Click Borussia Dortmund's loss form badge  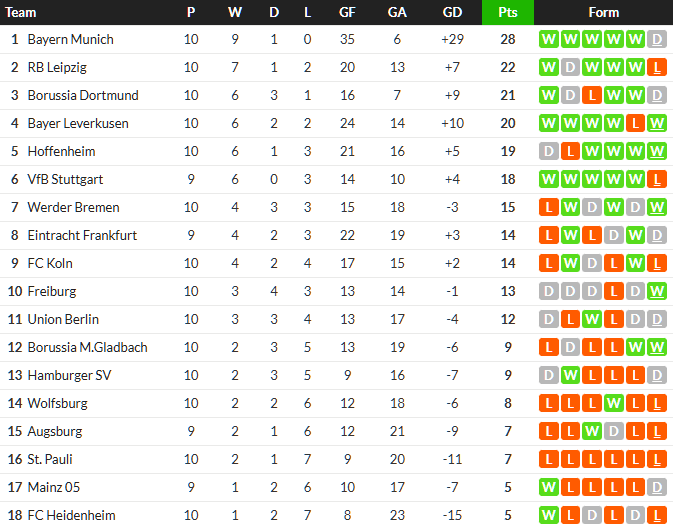pyautogui.click(x=592, y=96)
